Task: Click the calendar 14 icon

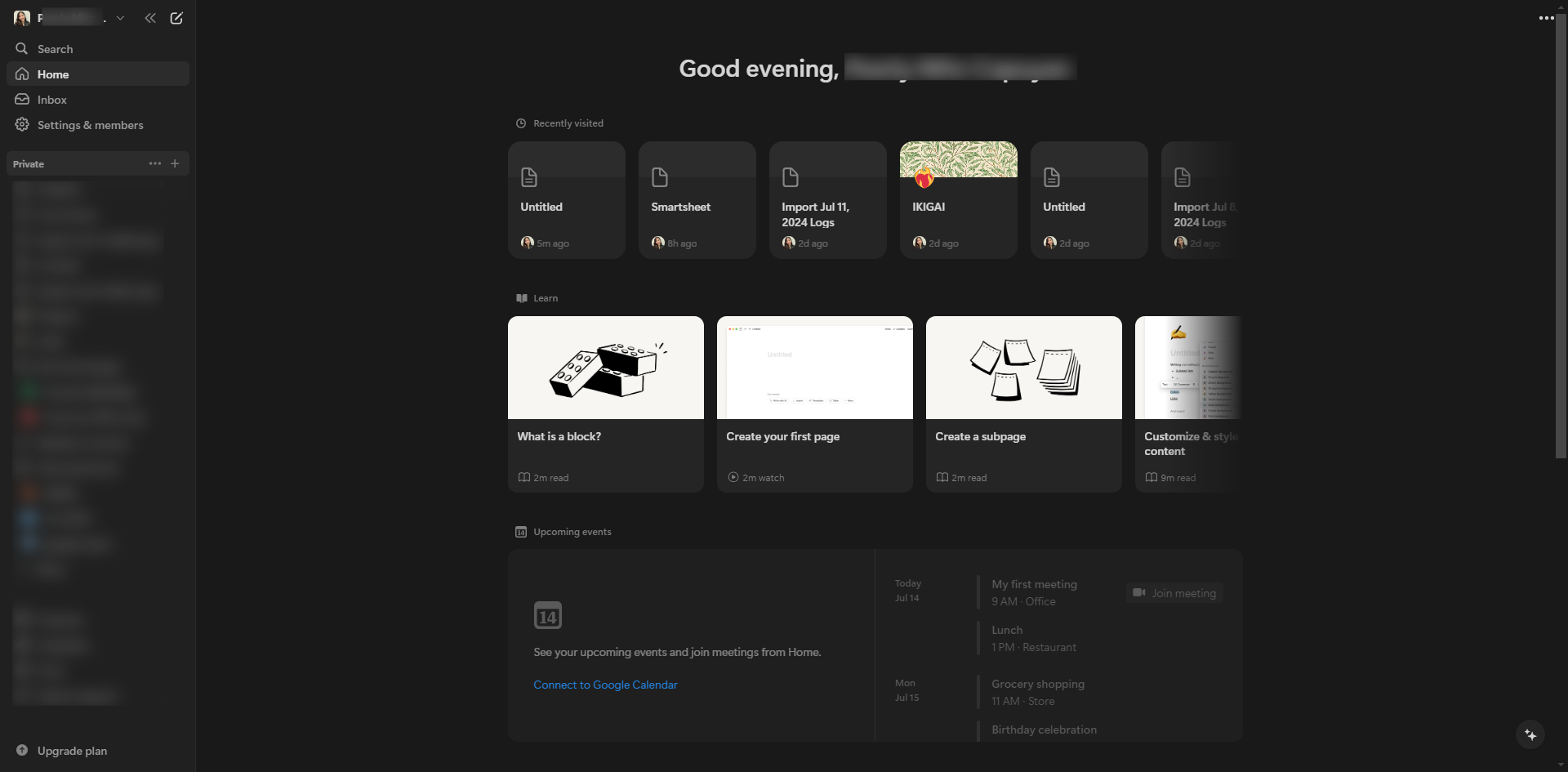Action: click(x=548, y=615)
